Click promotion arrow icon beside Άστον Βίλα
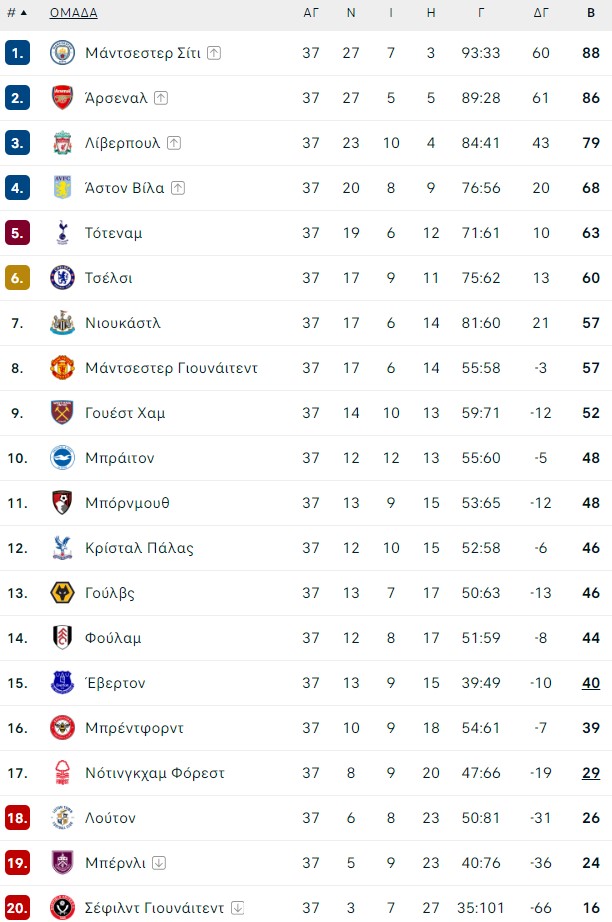This screenshot has height=922, width=612. [x=178, y=188]
